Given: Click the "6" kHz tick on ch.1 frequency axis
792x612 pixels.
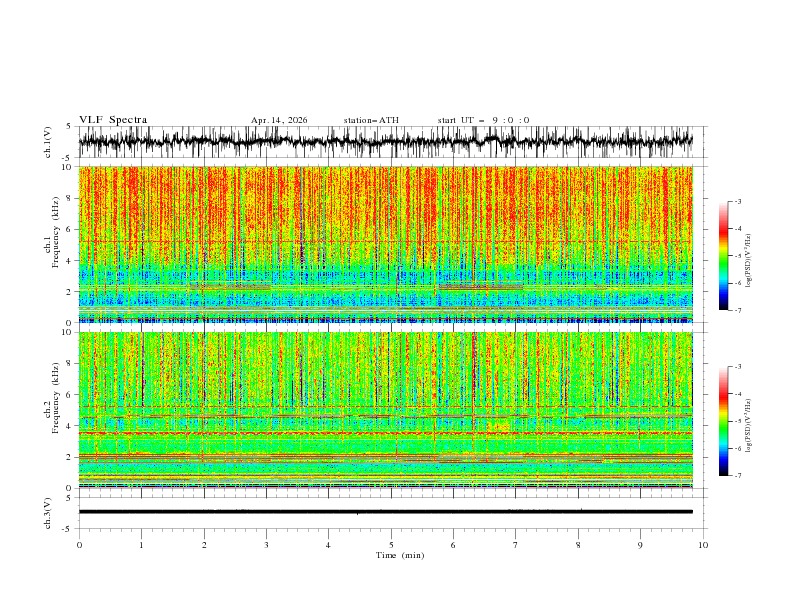Looking at the screenshot, I should 70,230.
